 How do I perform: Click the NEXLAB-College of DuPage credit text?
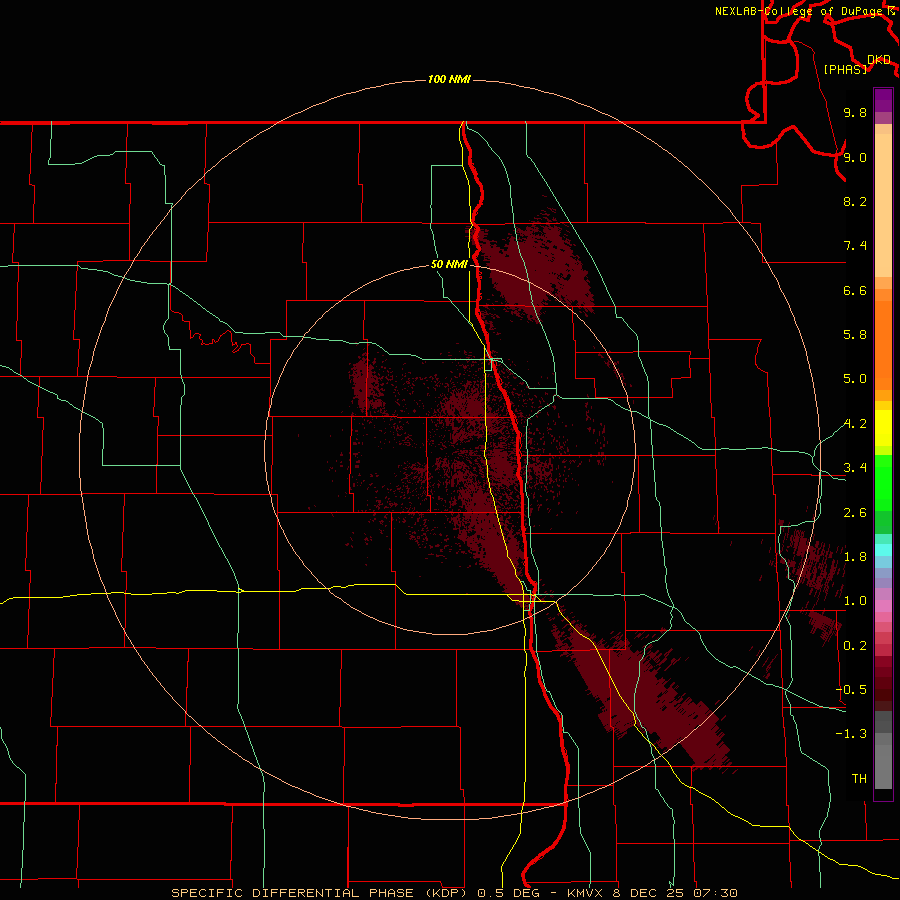(x=799, y=11)
